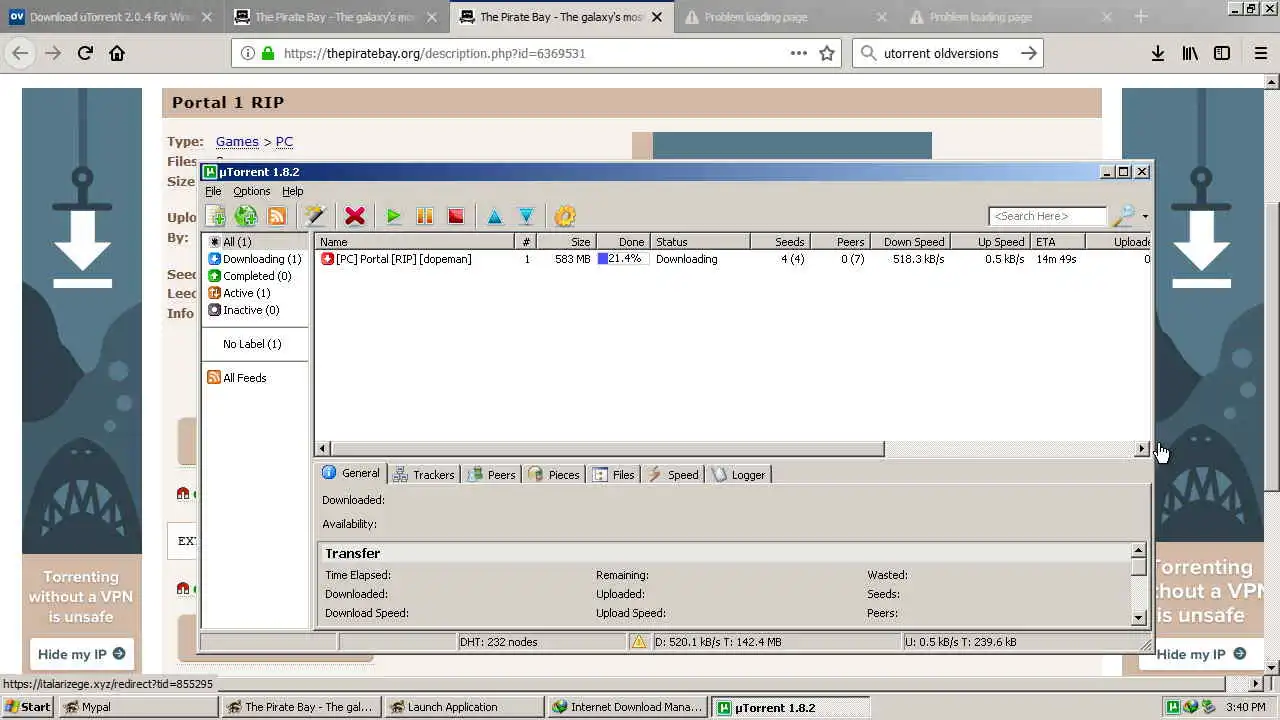Switch to the Speed tab
Image resolution: width=1280 pixels, height=720 pixels.
click(673, 475)
